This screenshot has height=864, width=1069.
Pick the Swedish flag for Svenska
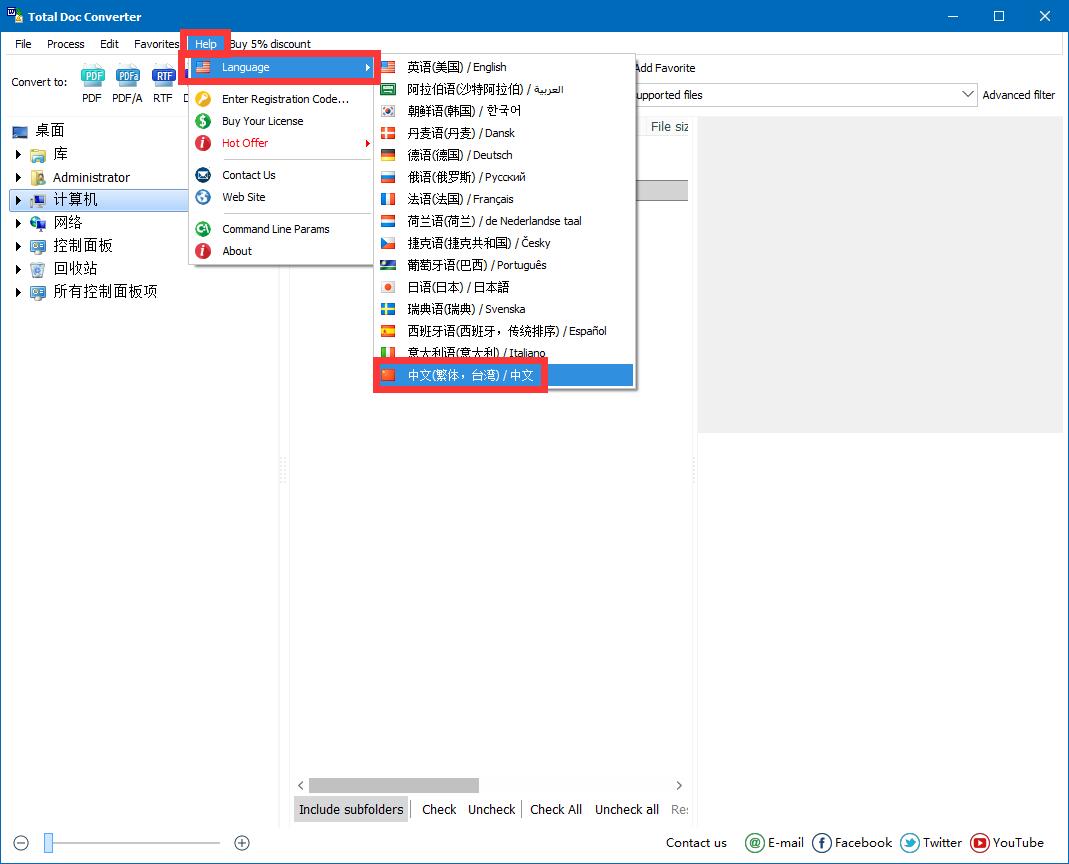tap(388, 309)
